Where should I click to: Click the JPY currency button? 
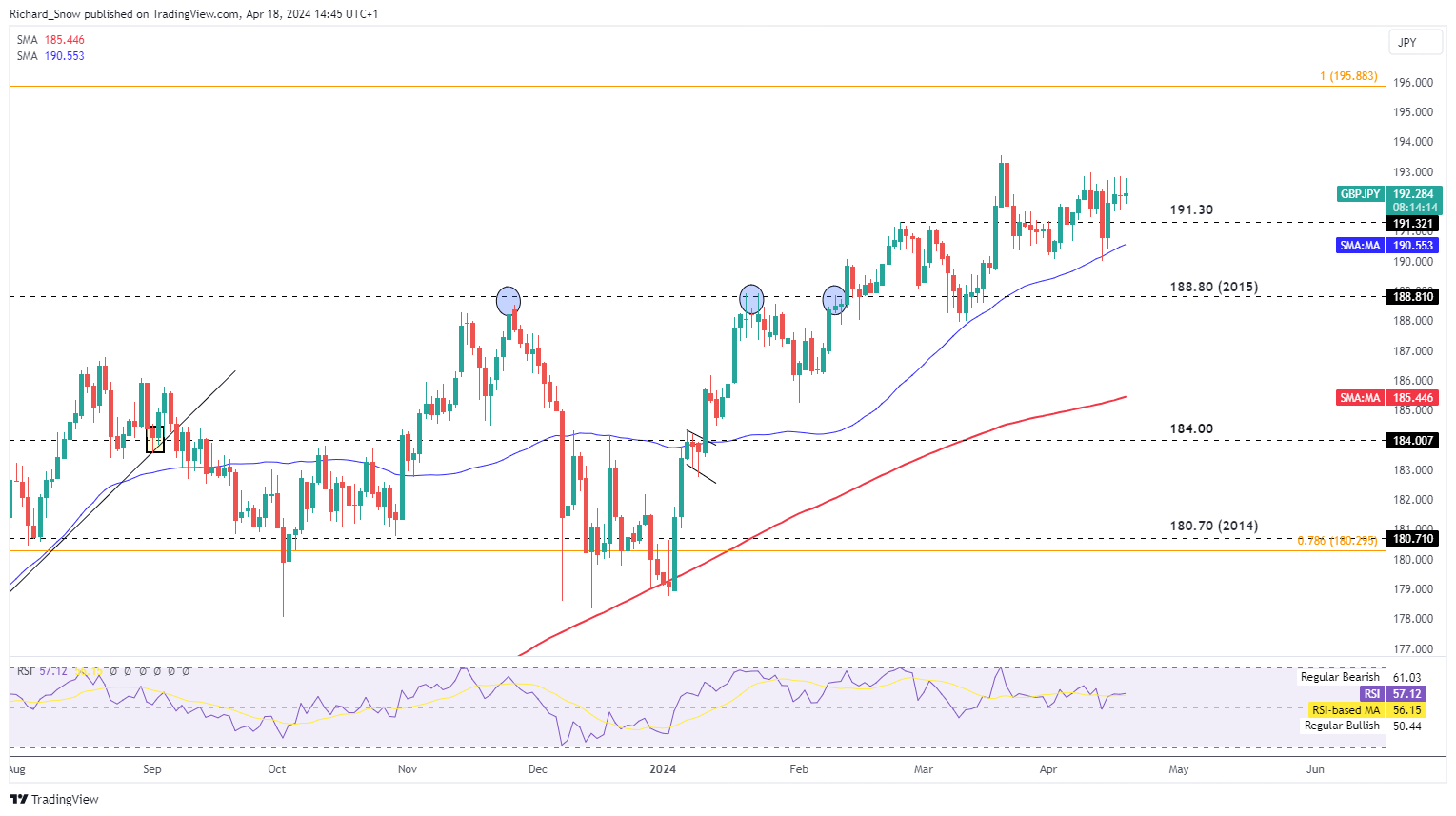(x=1414, y=42)
